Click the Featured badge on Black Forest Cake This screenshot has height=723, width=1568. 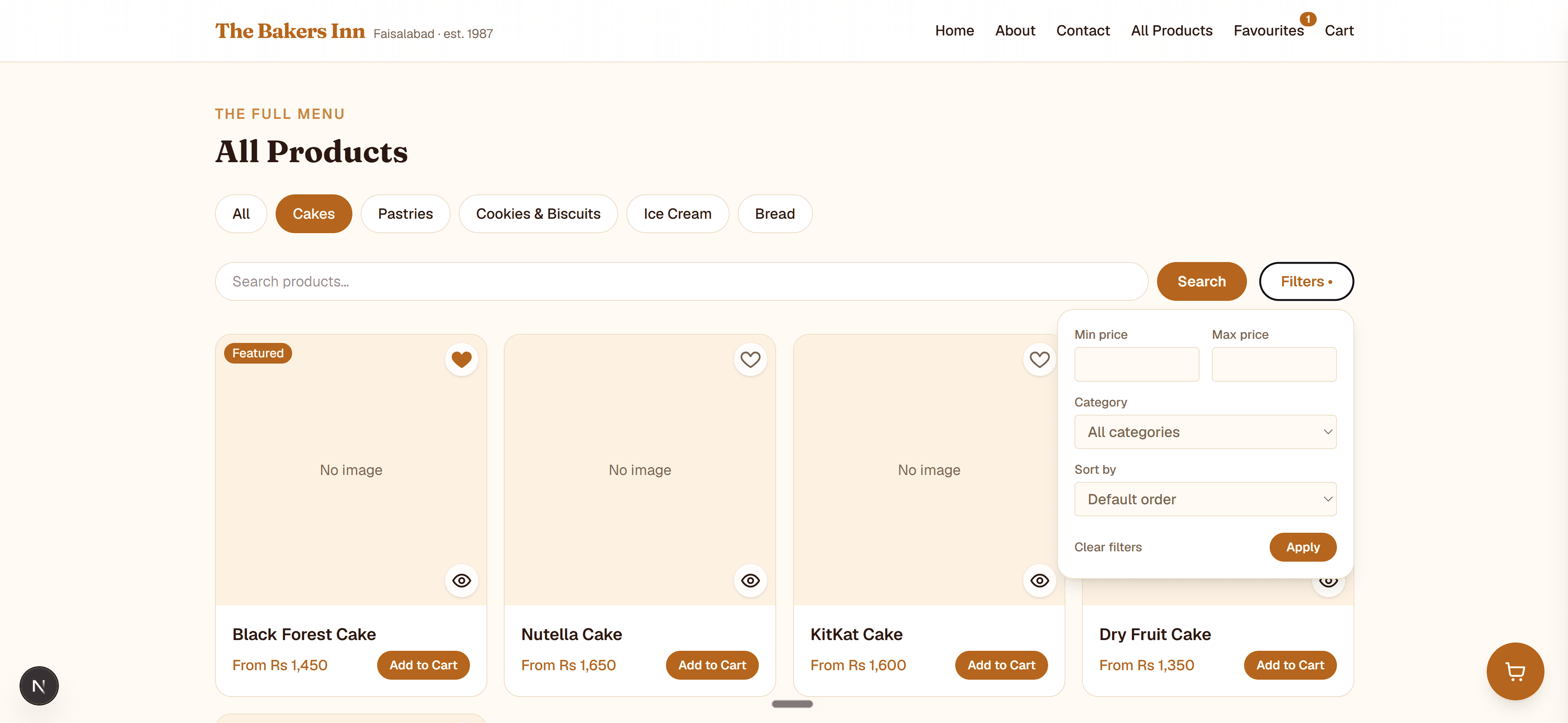pos(257,353)
